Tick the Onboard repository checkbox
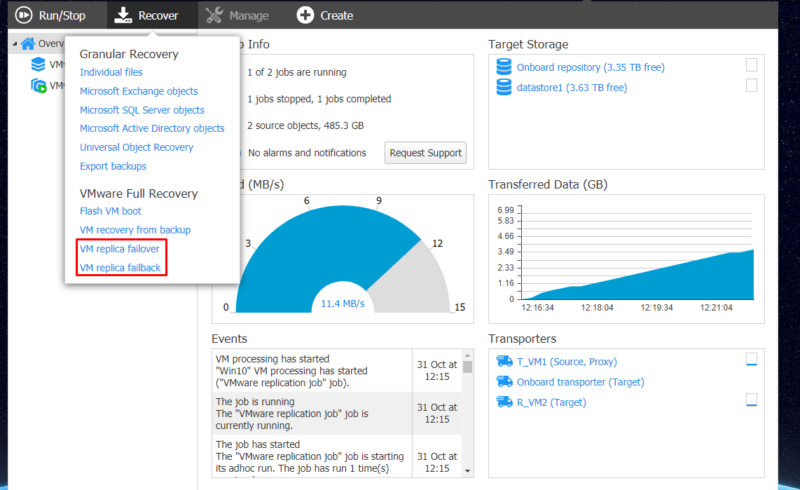This screenshot has width=800, height=490. point(752,65)
